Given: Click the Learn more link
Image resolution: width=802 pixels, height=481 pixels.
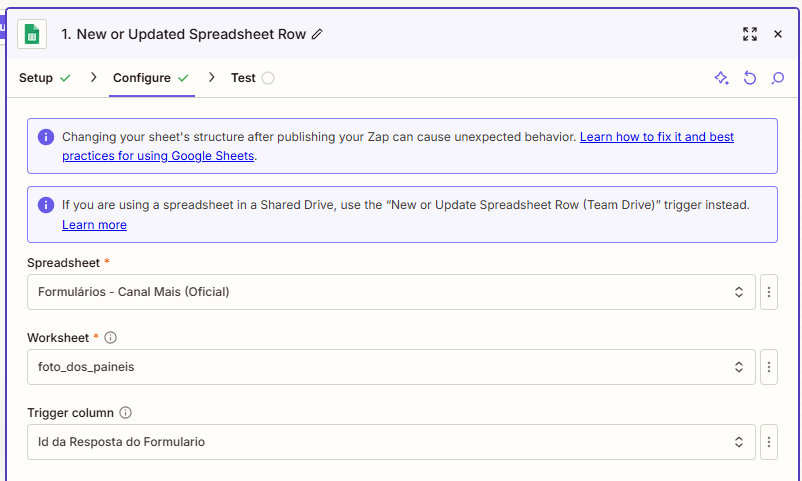Looking at the screenshot, I should click(94, 225).
